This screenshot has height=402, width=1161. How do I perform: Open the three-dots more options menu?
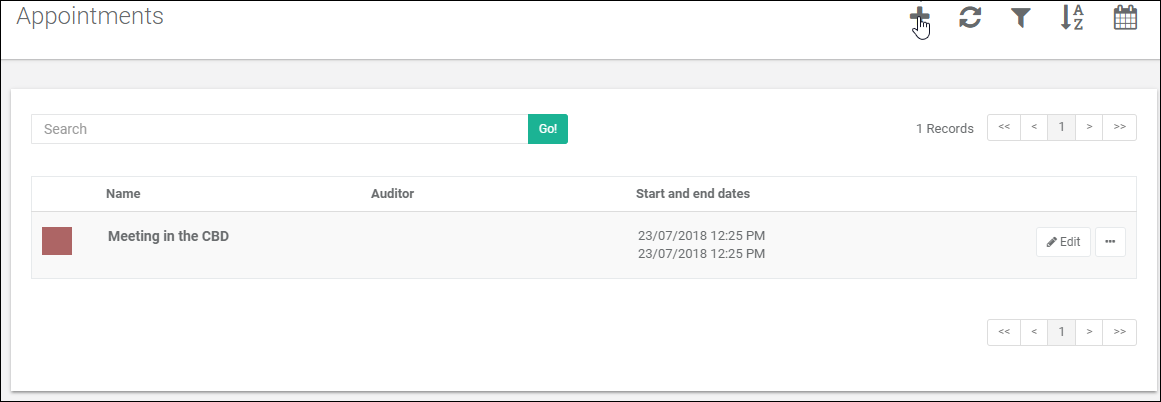pos(1110,242)
